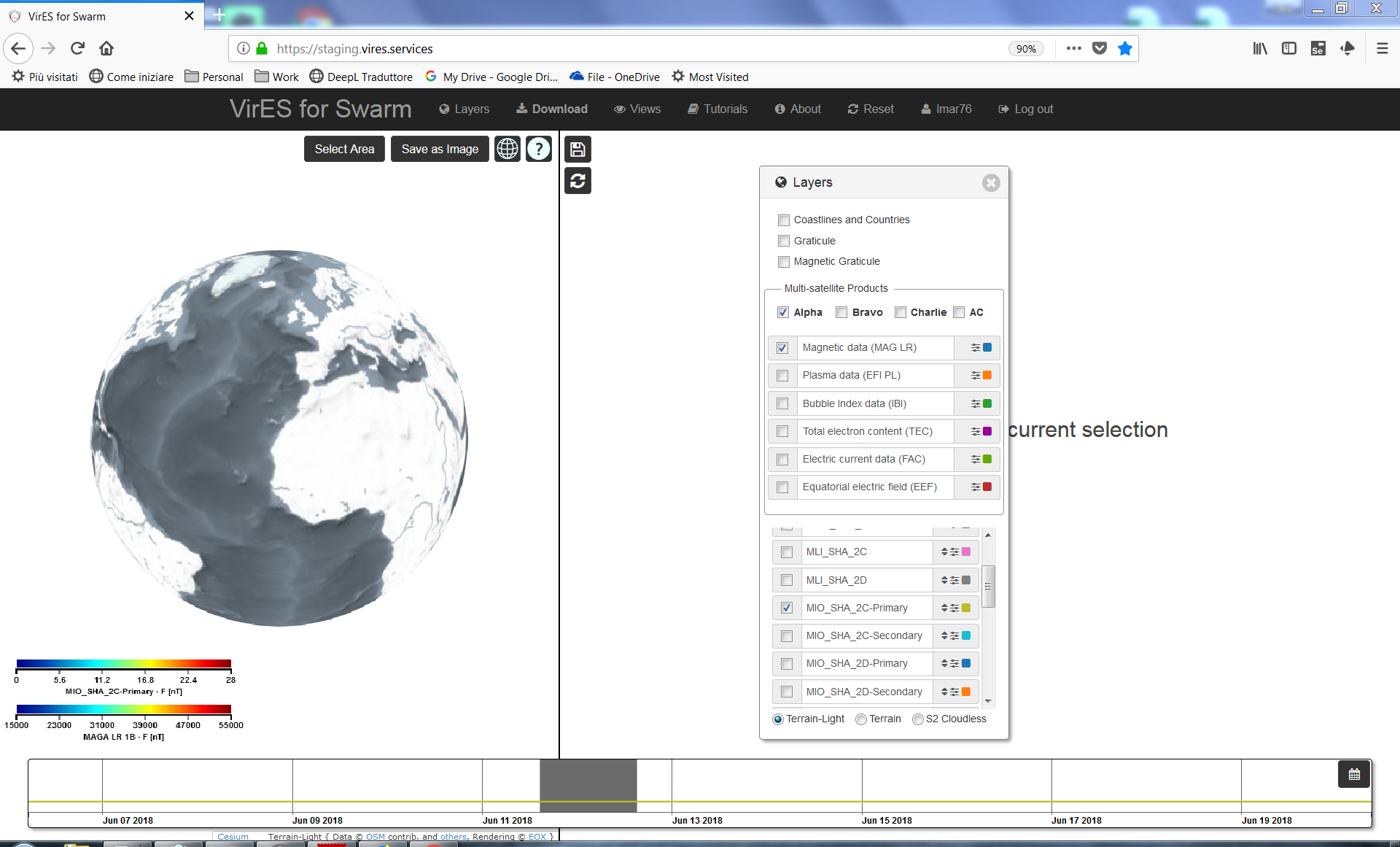Click the Select Area button
The width and height of the screenshot is (1400, 847).
[x=344, y=149]
